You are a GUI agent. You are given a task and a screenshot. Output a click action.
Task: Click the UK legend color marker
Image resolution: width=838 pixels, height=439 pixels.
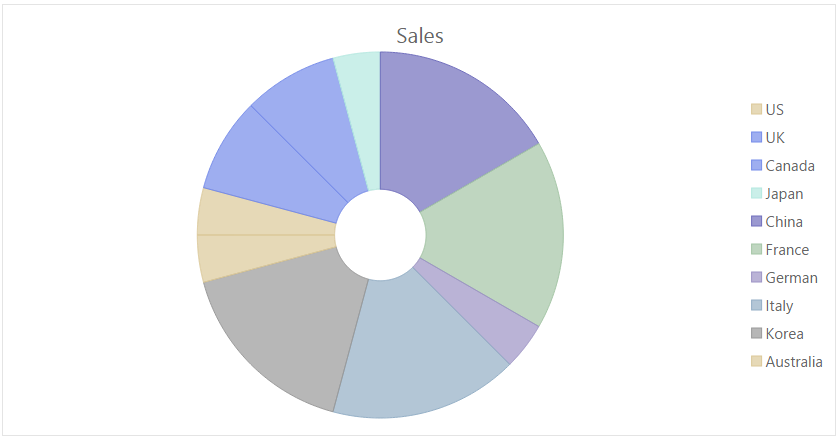pyautogui.click(x=756, y=137)
